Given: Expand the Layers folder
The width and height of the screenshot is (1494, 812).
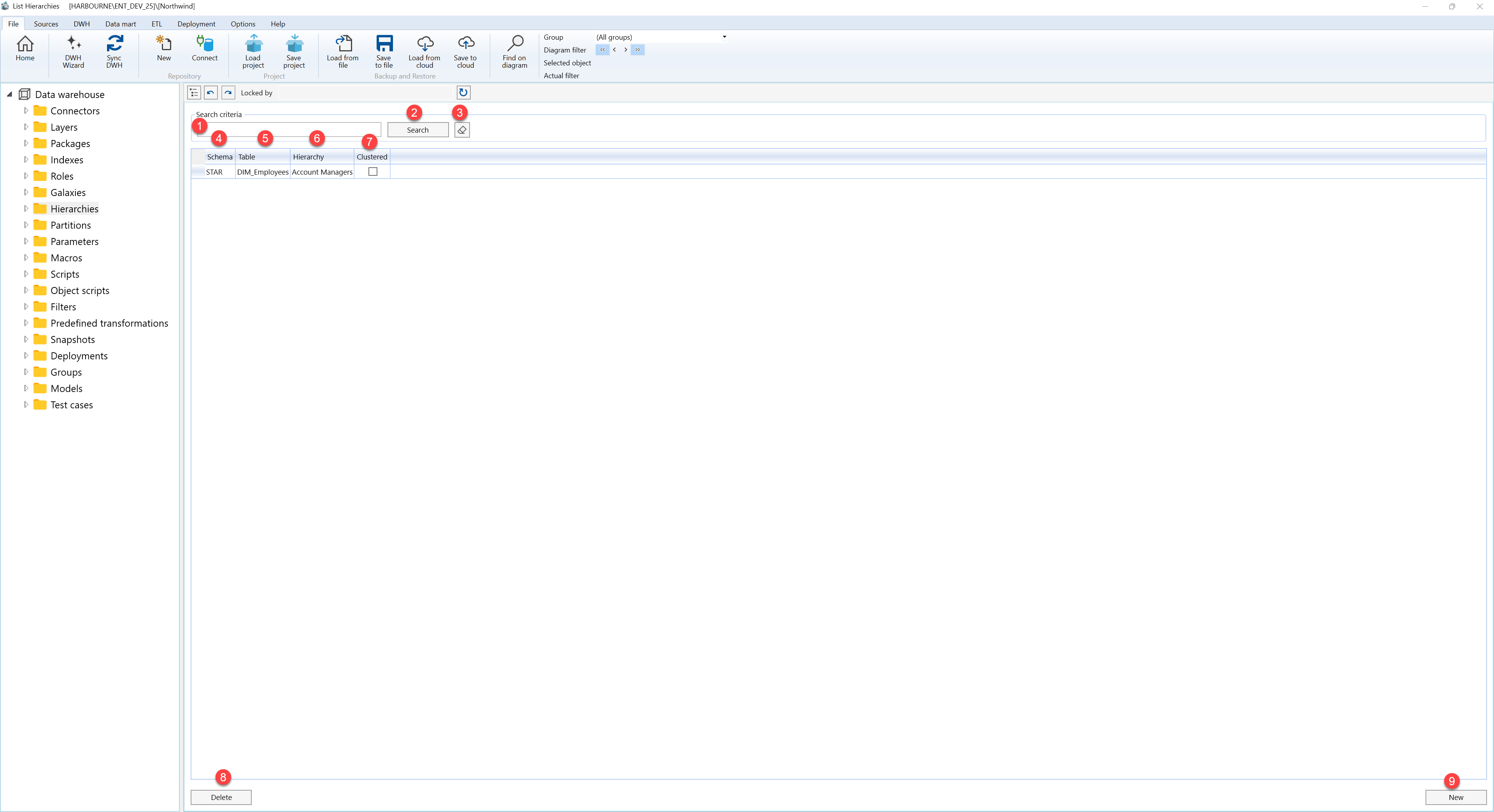Looking at the screenshot, I should pos(26,126).
